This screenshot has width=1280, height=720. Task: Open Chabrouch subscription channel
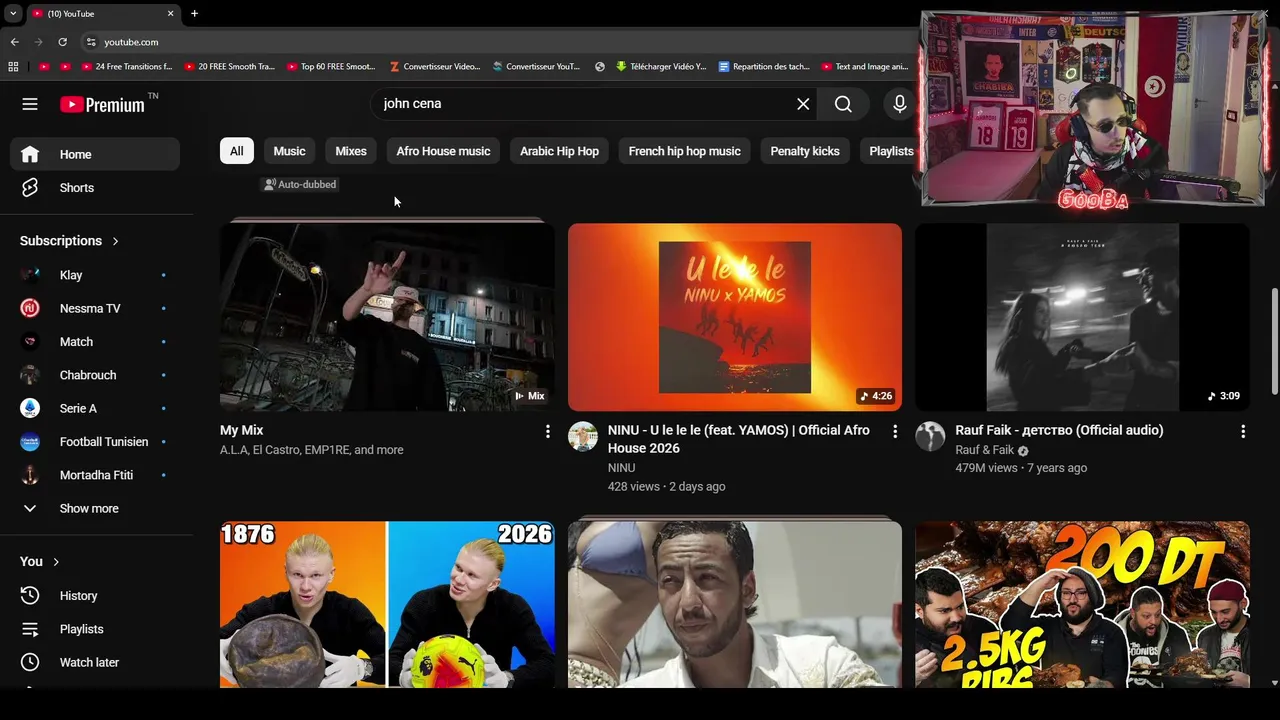95,375
